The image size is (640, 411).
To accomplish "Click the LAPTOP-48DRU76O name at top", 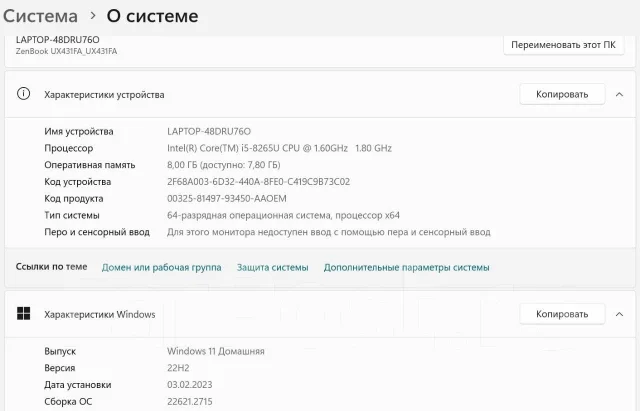I will (58, 40).
